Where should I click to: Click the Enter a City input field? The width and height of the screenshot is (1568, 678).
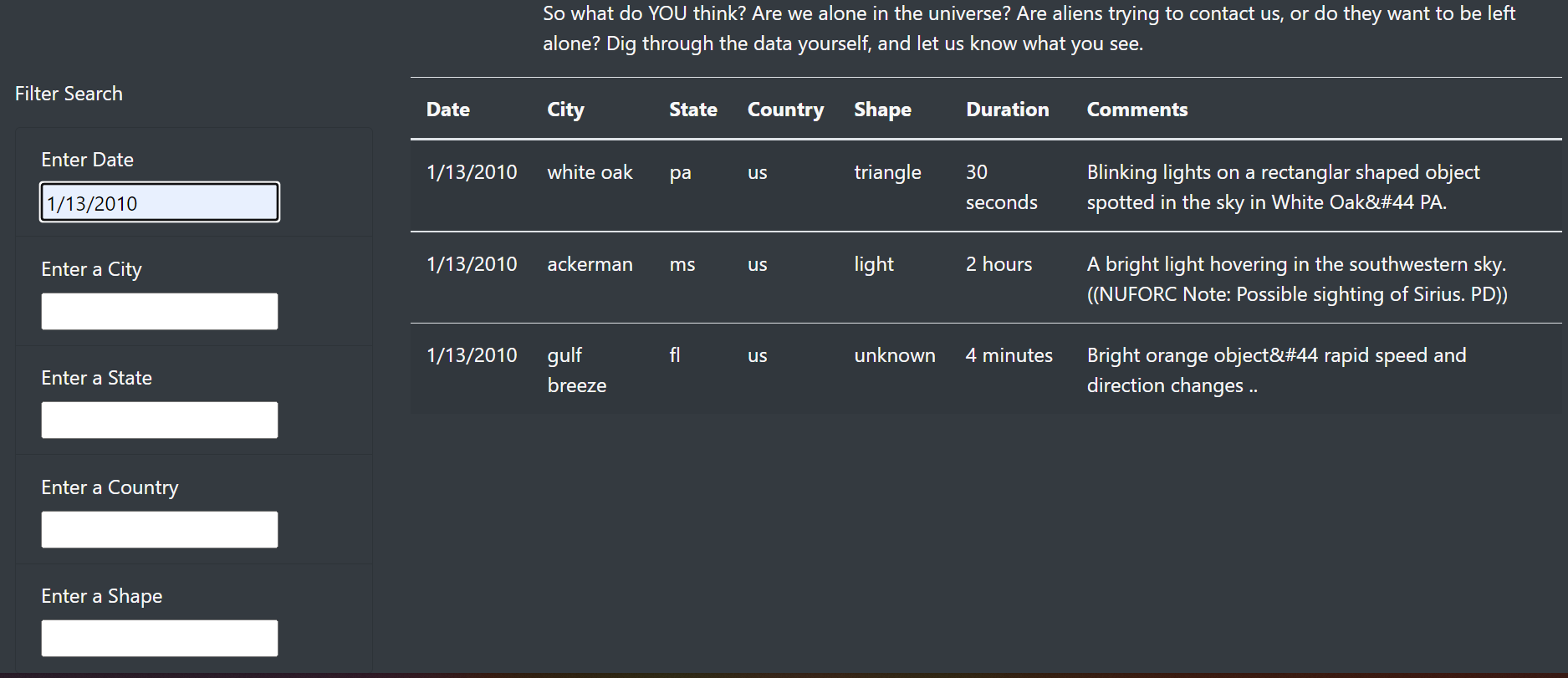(x=159, y=311)
